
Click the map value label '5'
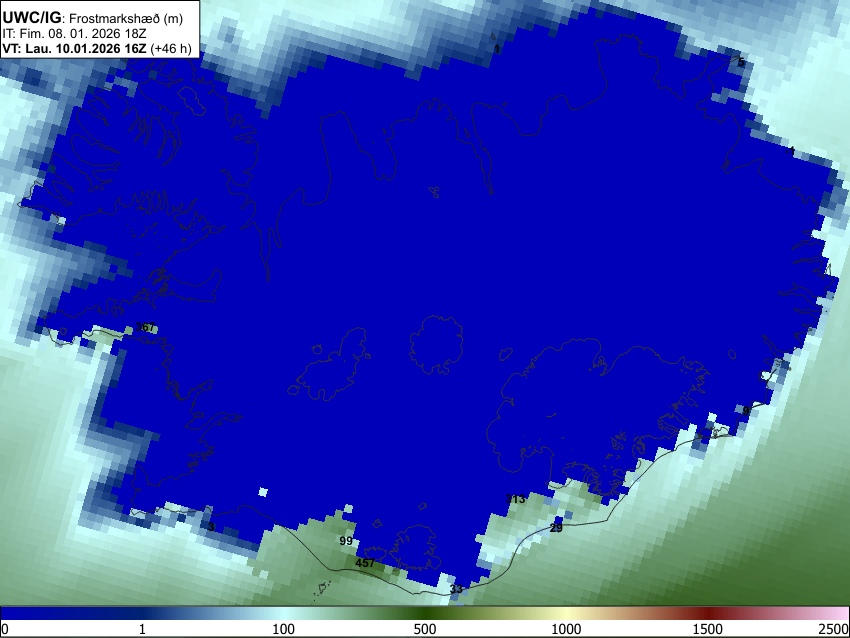pyautogui.click(x=741, y=62)
